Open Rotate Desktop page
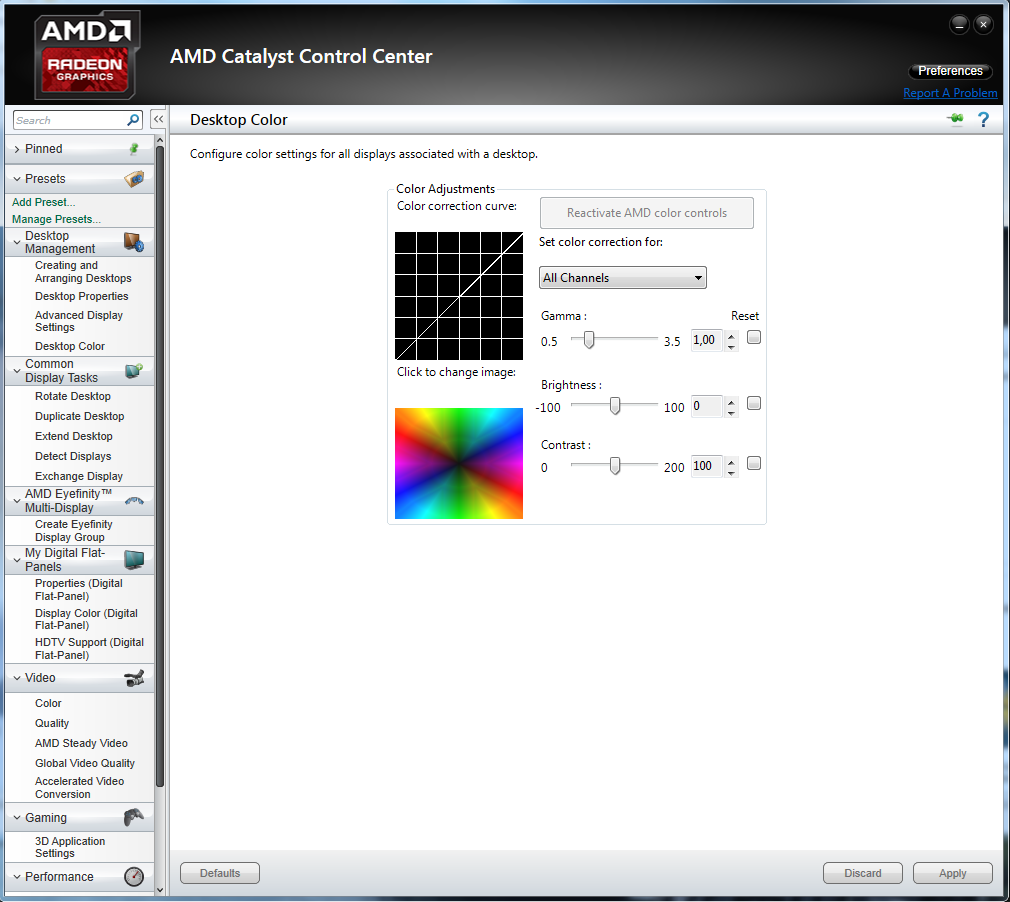This screenshot has width=1010, height=902. coord(73,396)
